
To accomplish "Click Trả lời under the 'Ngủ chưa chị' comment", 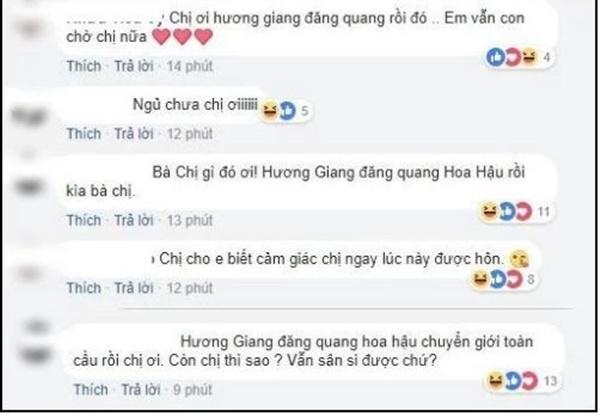I will tap(134, 134).
